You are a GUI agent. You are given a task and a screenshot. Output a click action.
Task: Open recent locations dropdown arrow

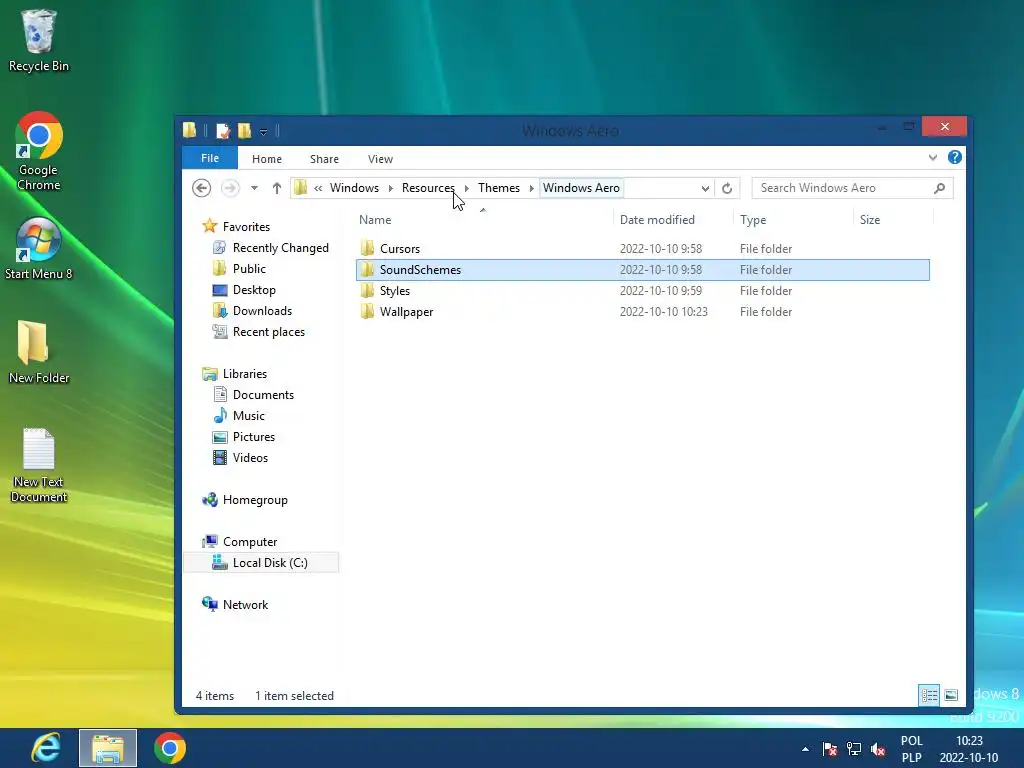coord(254,188)
